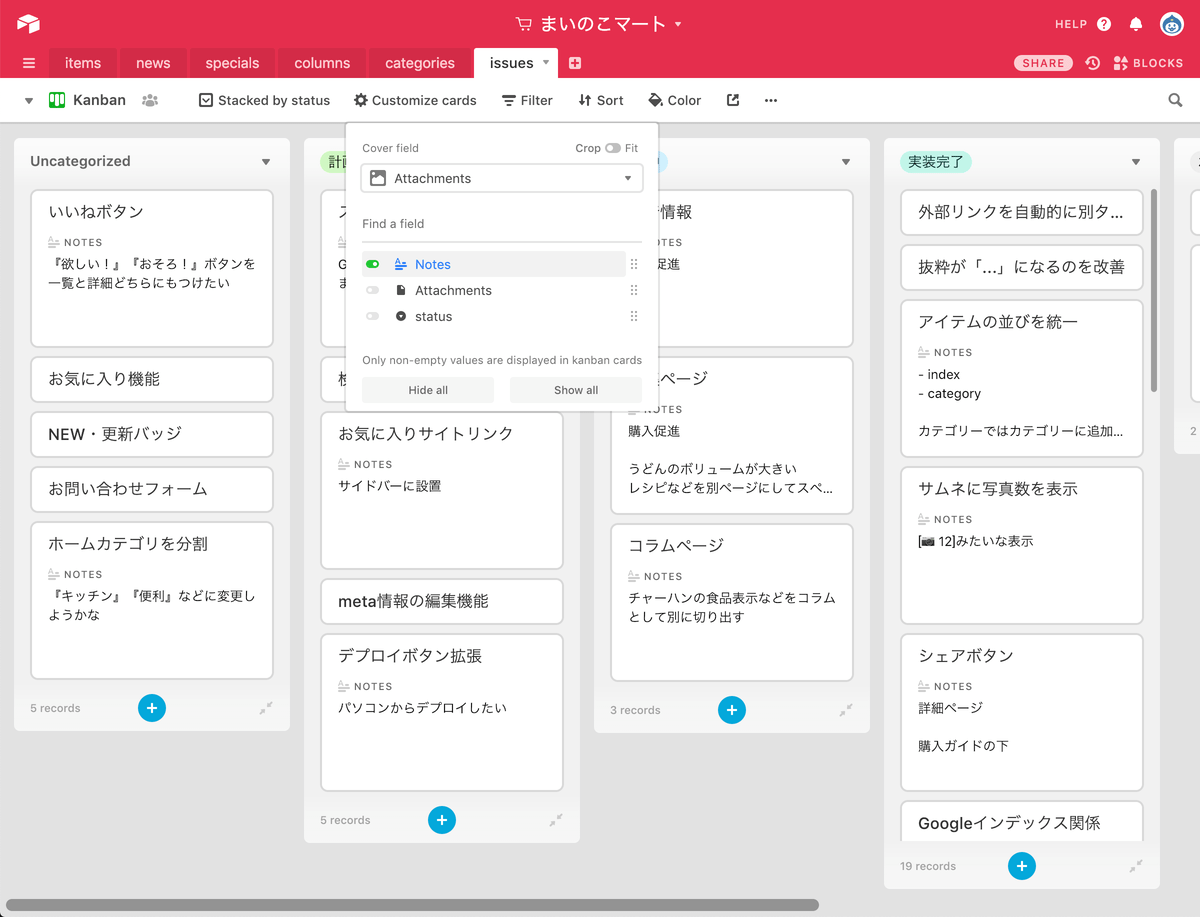
Task: Click the revision history clock icon
Action: pos(1092,62)
